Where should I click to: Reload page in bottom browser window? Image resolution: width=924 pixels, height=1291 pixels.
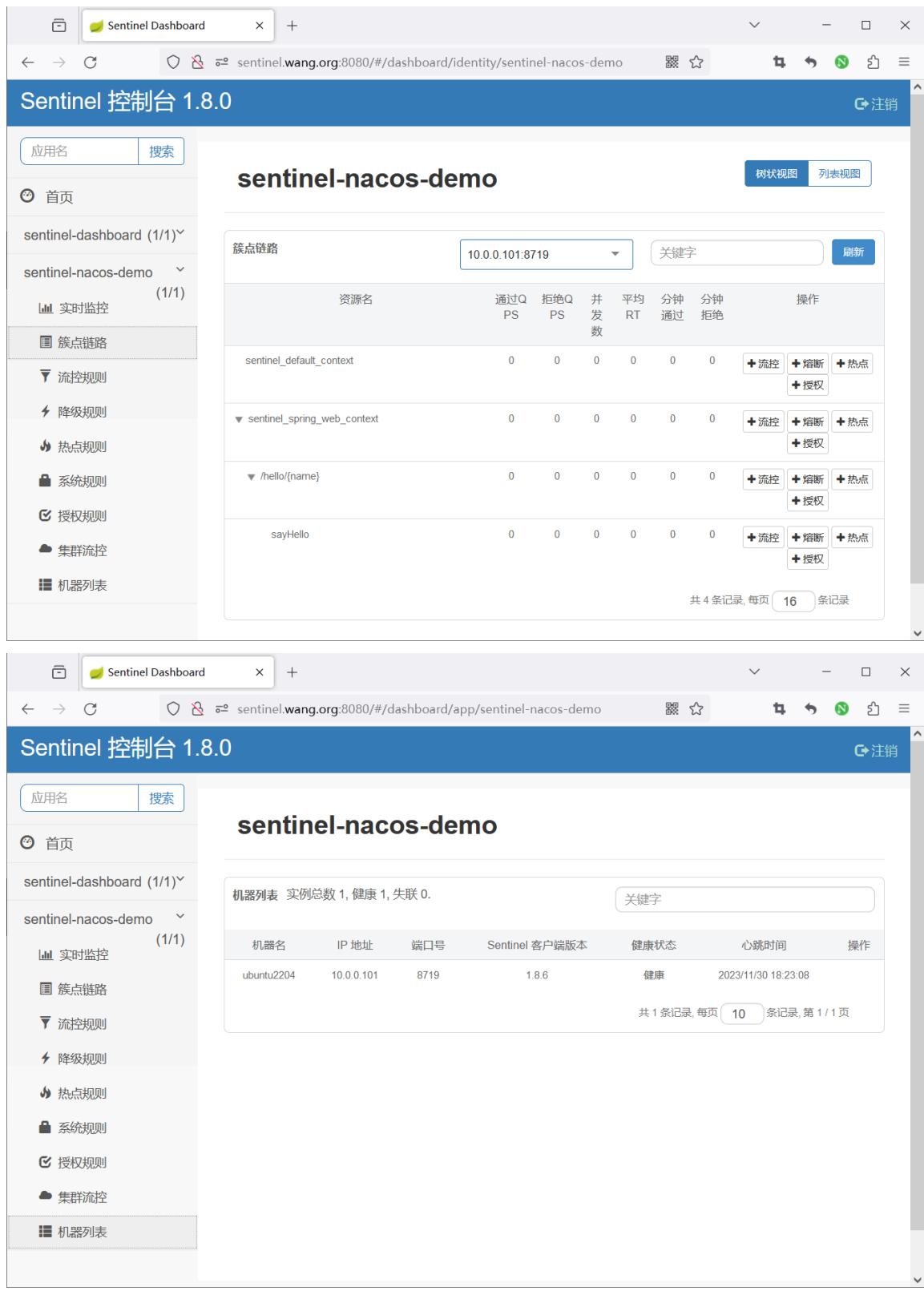(x=91, y=709)
